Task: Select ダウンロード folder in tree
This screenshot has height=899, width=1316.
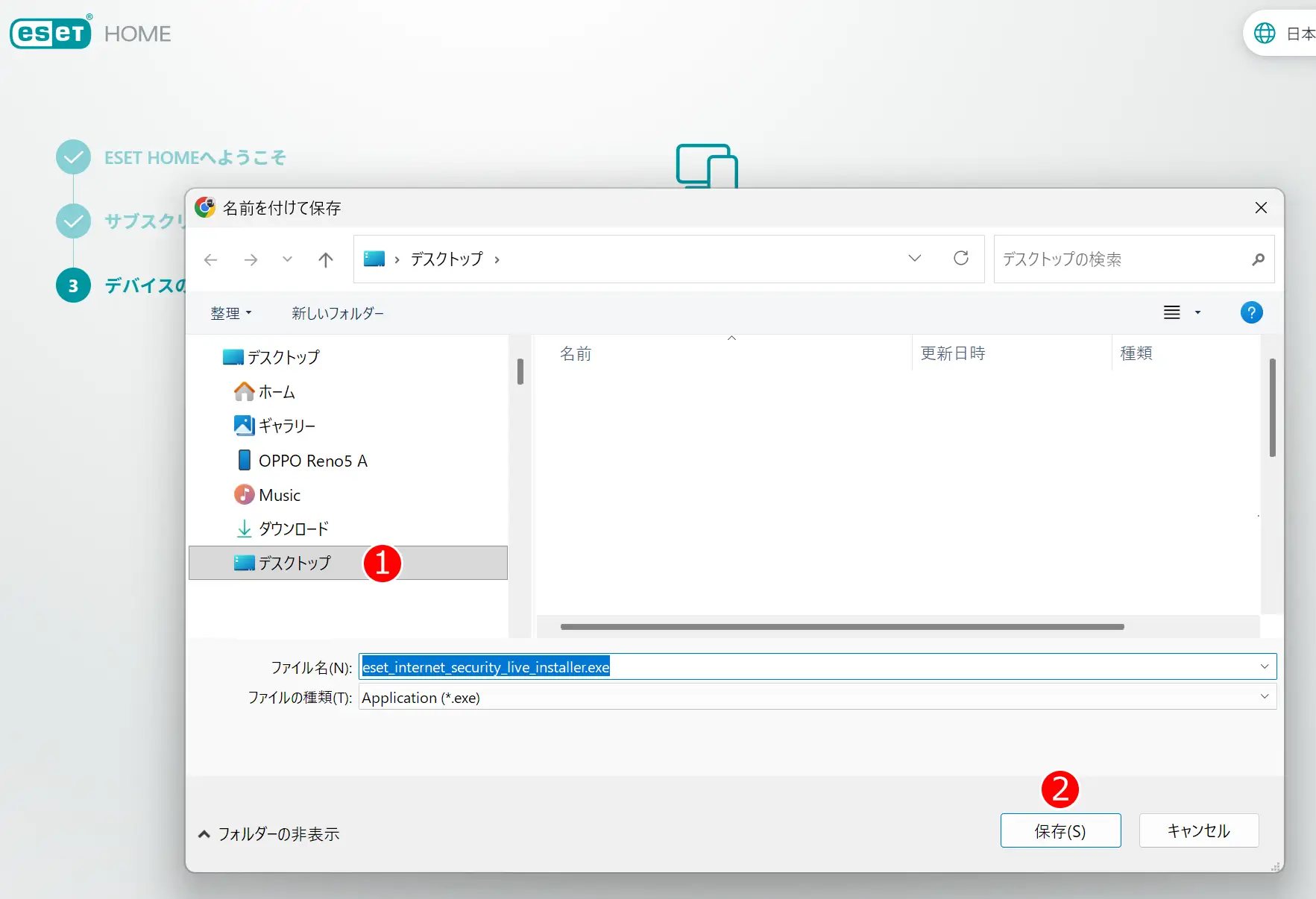Action: click(282, 529)
